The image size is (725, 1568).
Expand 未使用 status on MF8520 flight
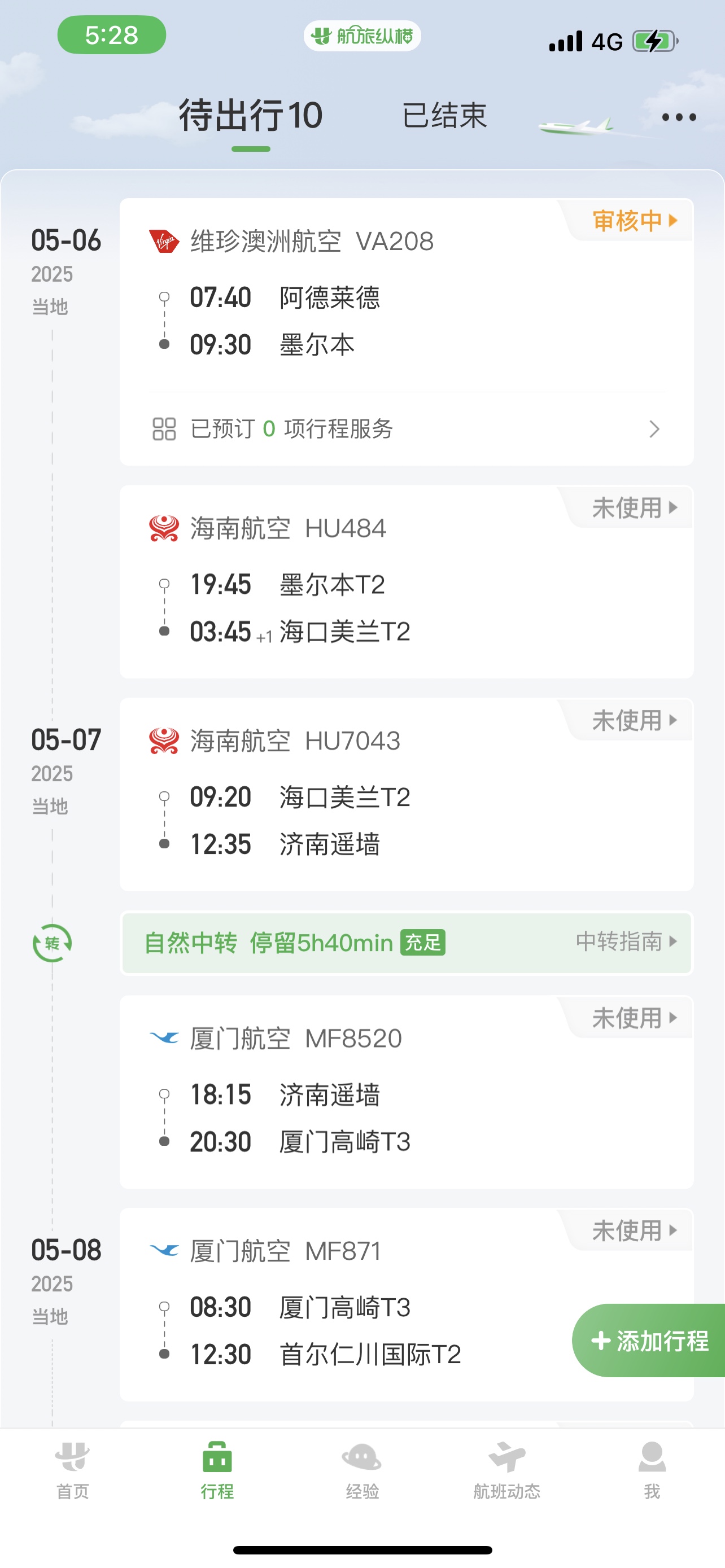(634, 1018)
